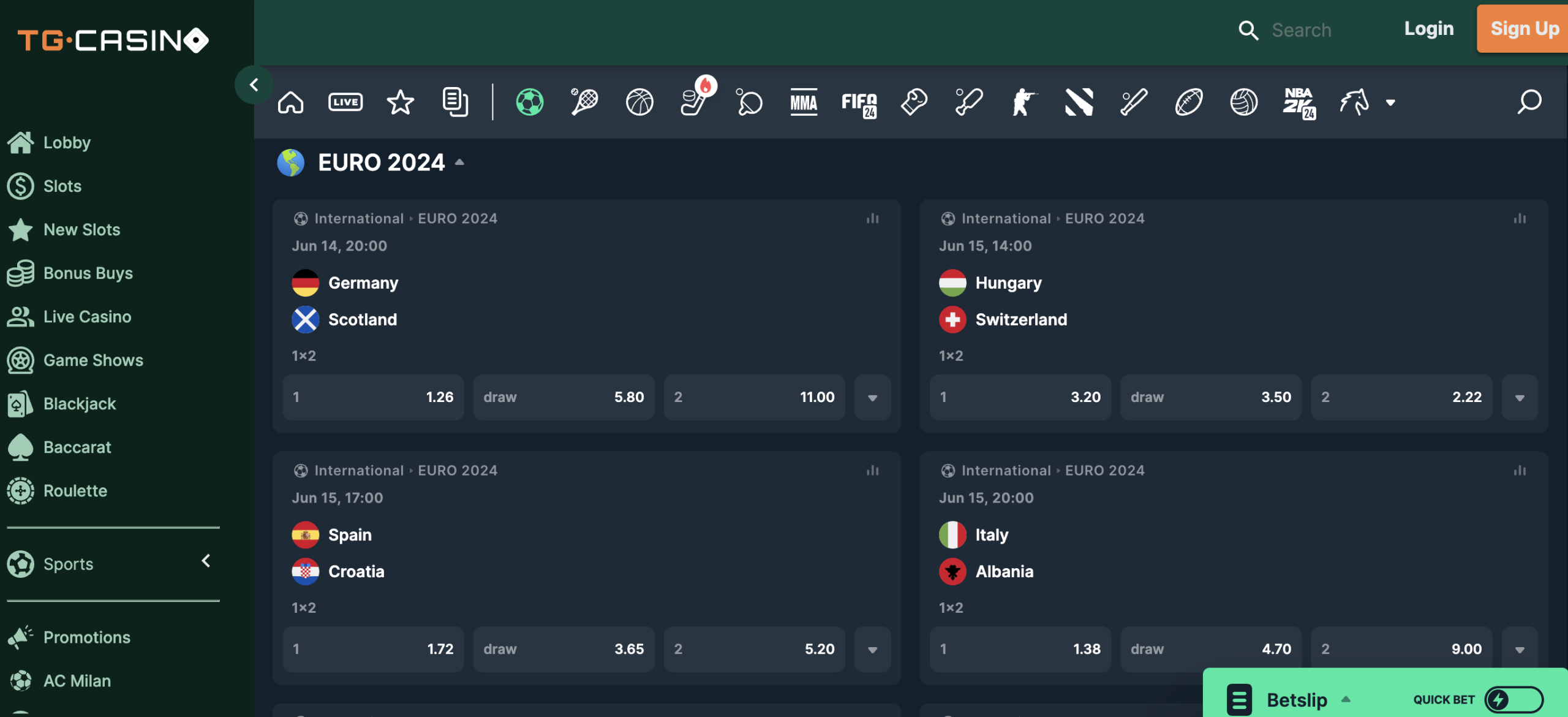Toggle the Quick Bet switch
This screenshot has height=717, width=1568.
click(1514, 699)
